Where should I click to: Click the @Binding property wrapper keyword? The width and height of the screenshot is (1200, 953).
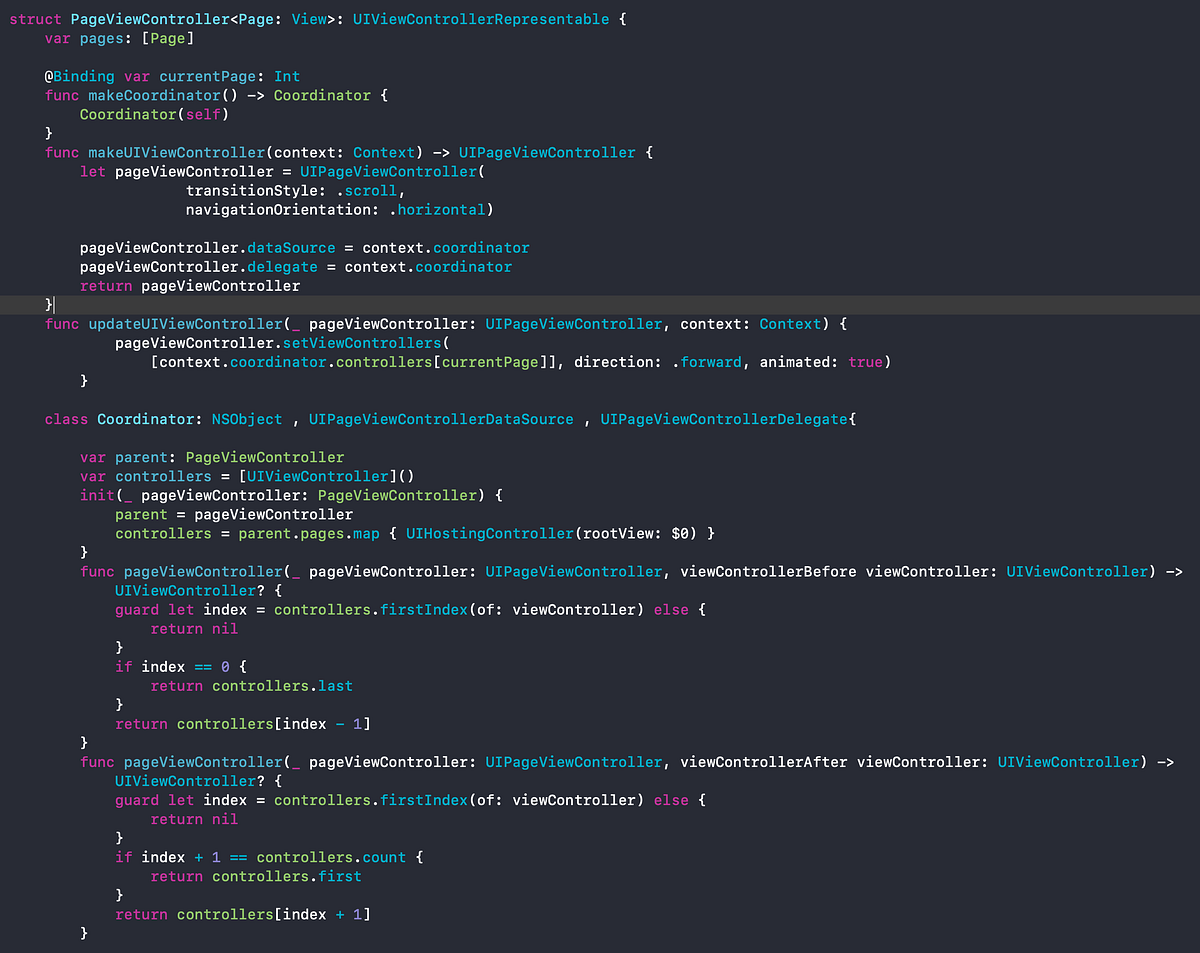pyautogui.click(x=80, y=76)
